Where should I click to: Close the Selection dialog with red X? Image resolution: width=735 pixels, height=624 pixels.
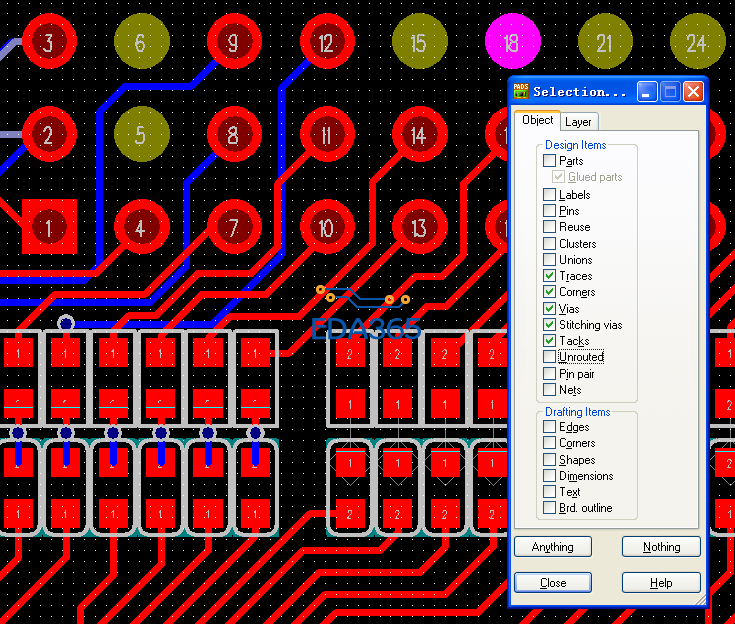click(x=693, y=92)
